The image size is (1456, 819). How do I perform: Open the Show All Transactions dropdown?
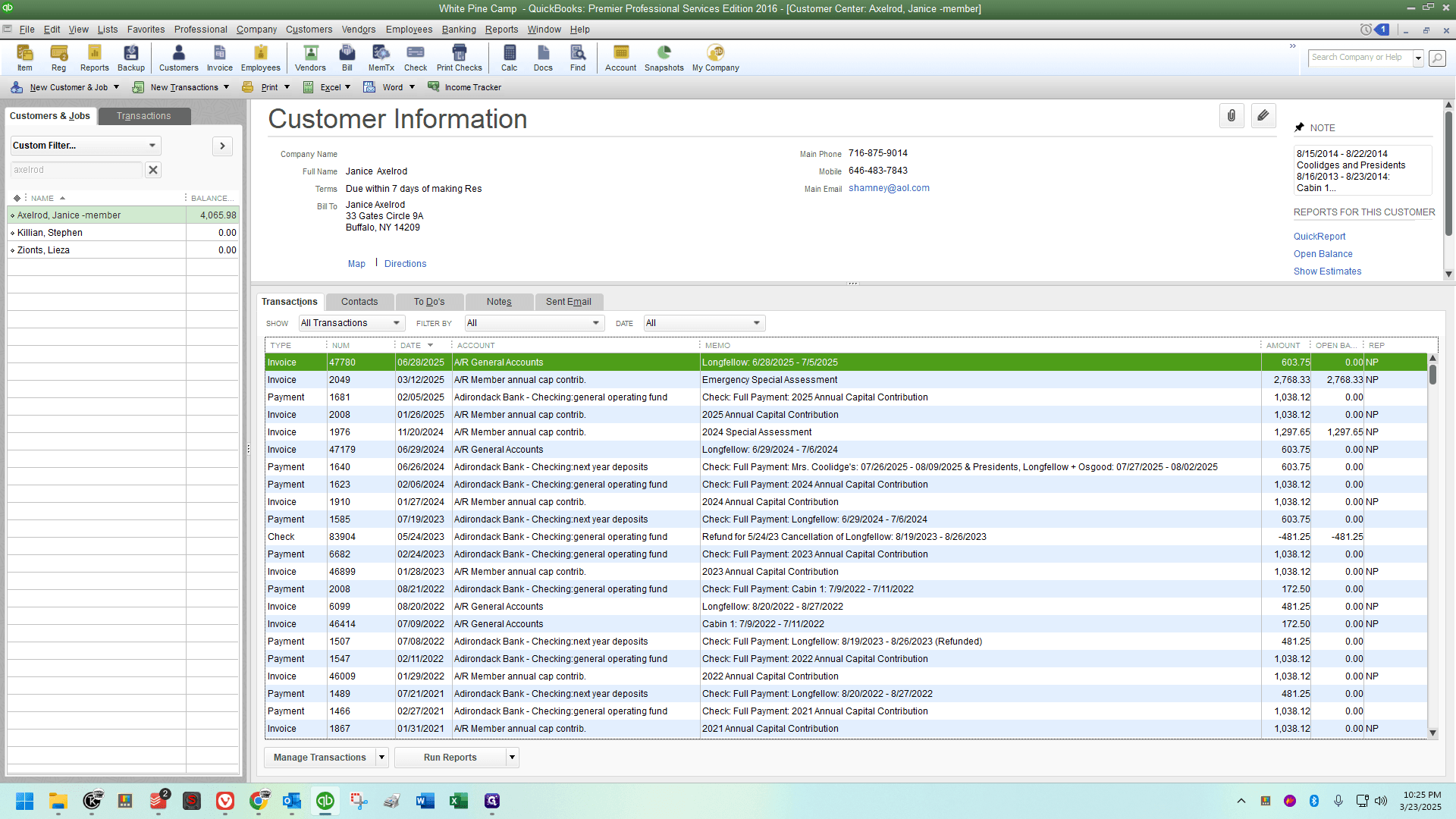(x=352, y=323)
